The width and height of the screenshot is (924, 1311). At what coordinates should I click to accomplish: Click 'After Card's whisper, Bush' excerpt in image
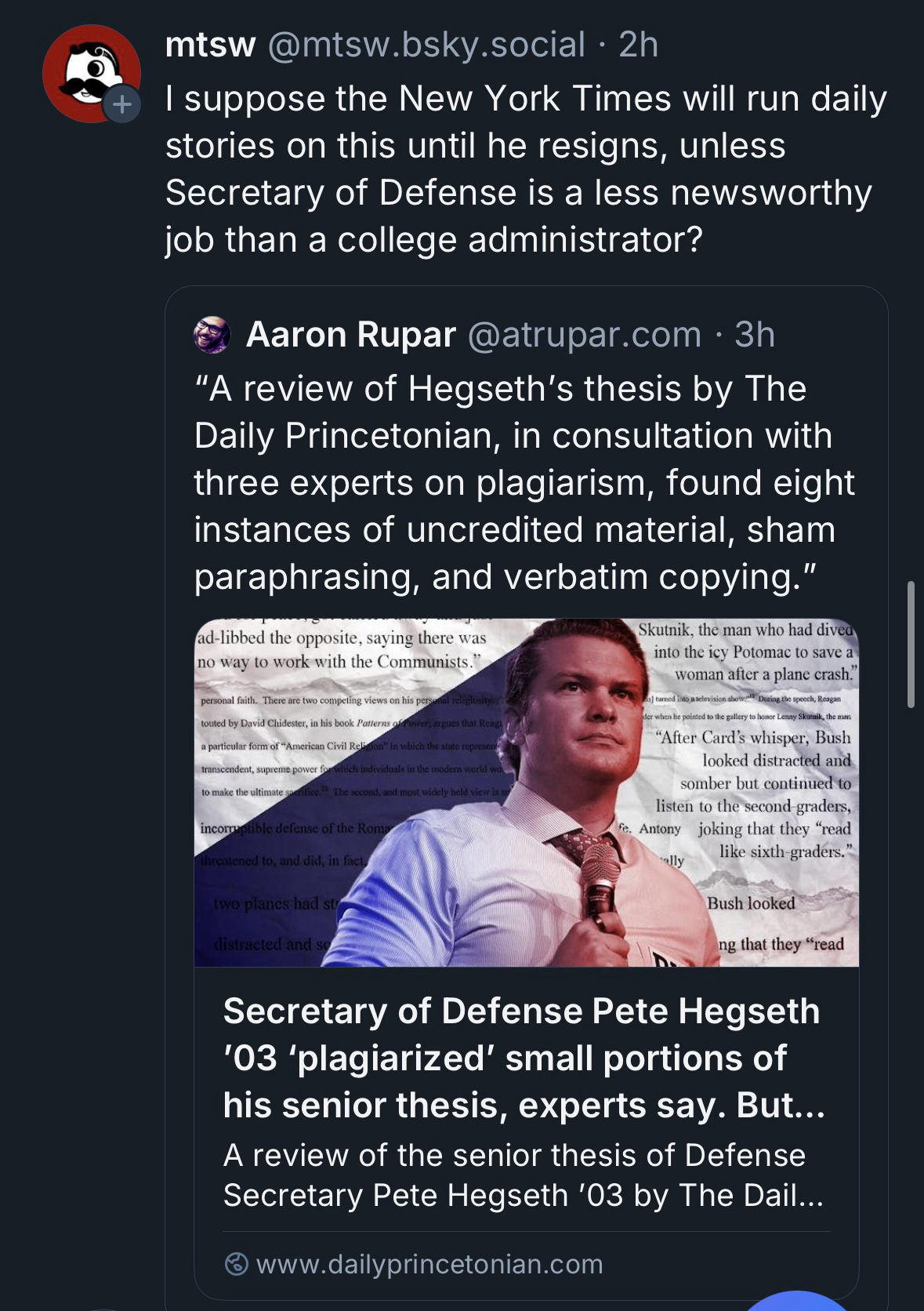point(754,737)
